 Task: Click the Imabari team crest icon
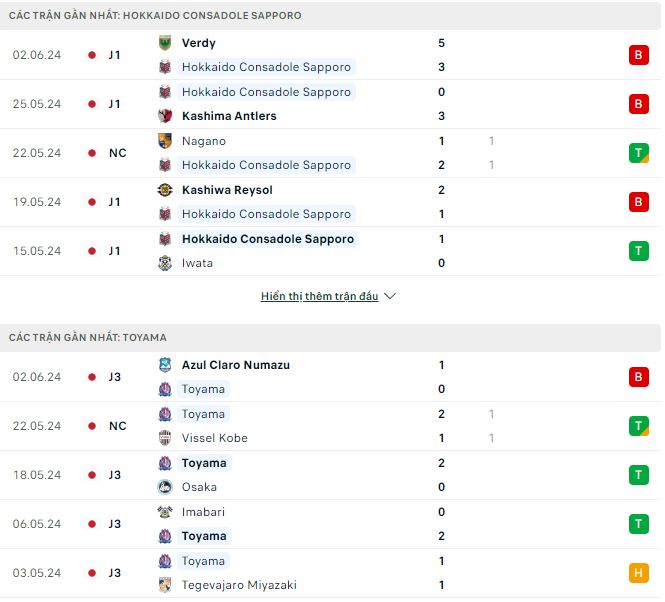(165, 512)
